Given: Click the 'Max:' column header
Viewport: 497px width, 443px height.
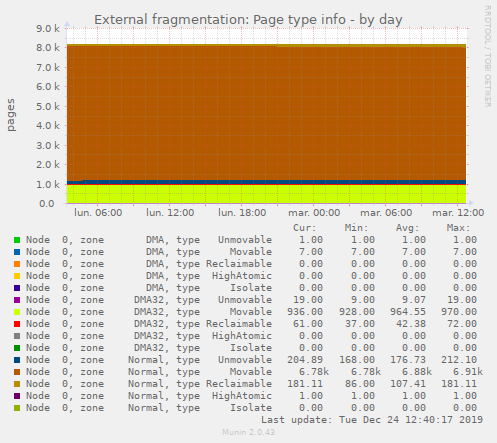Looking at the screenshot, I should [x=459, y=228].
